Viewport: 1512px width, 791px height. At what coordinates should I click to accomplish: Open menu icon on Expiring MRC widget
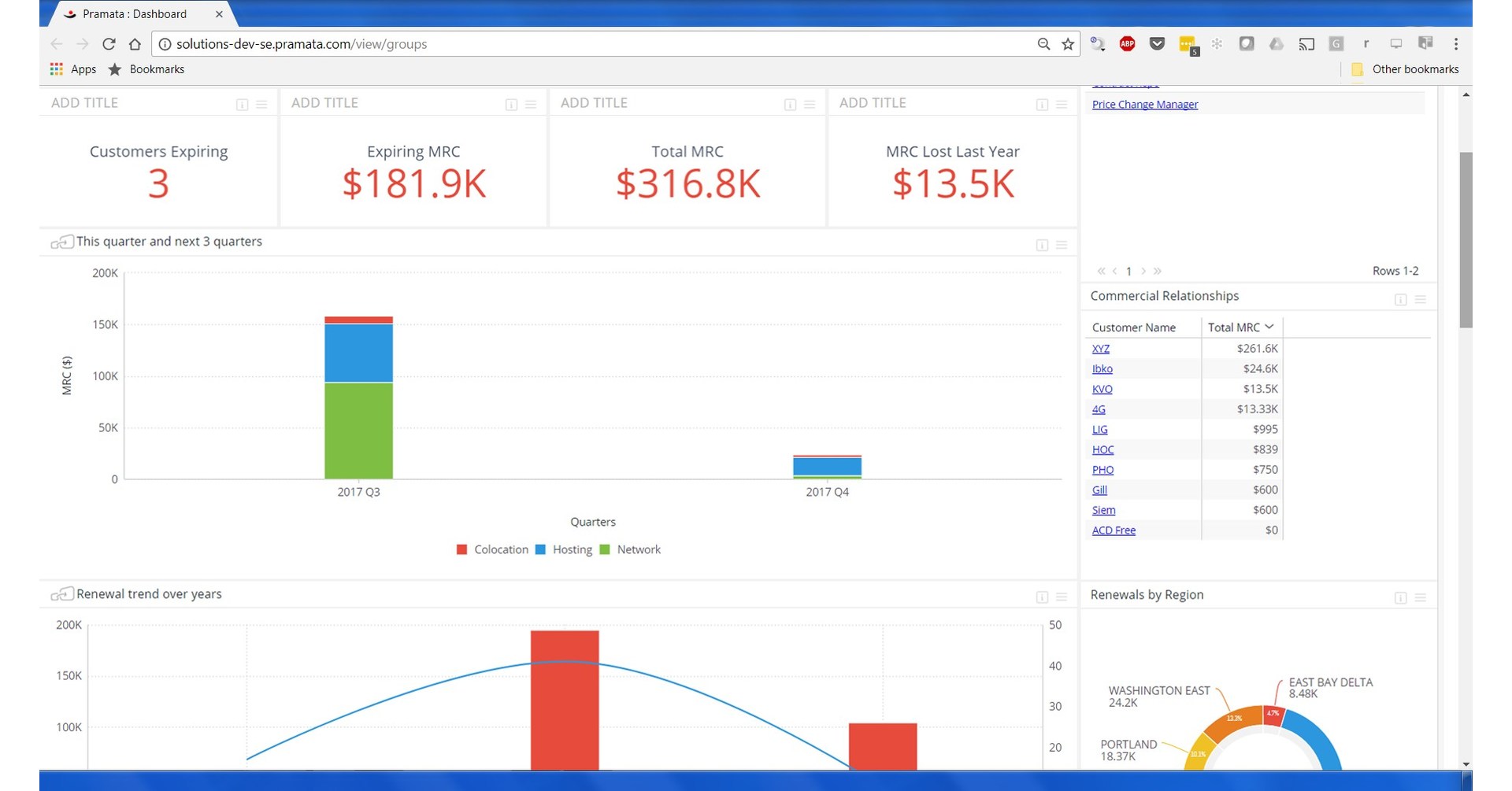531,105
